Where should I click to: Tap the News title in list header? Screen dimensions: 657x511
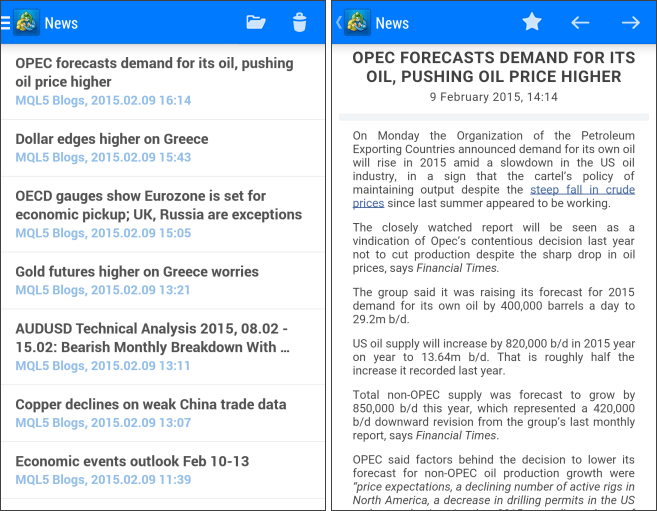(61, 23)
